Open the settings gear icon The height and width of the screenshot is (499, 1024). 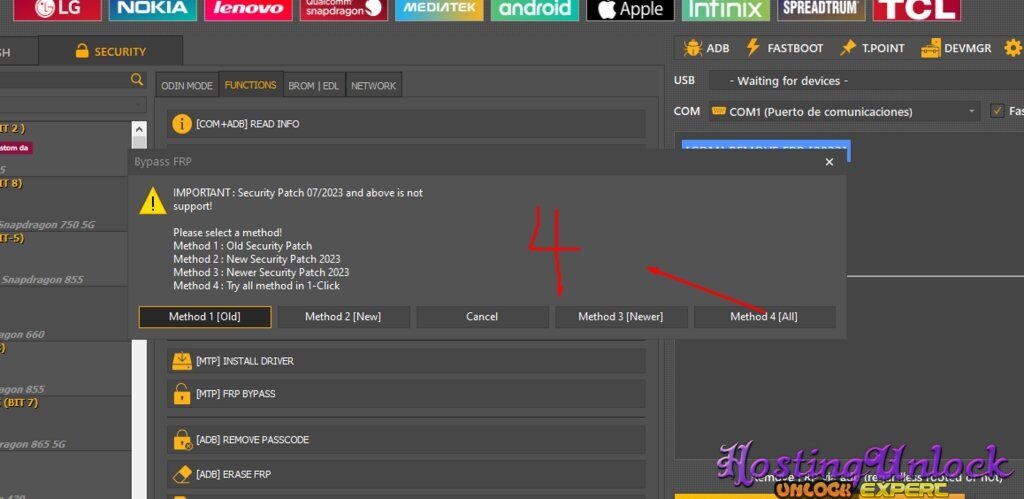coord(1013,48)
